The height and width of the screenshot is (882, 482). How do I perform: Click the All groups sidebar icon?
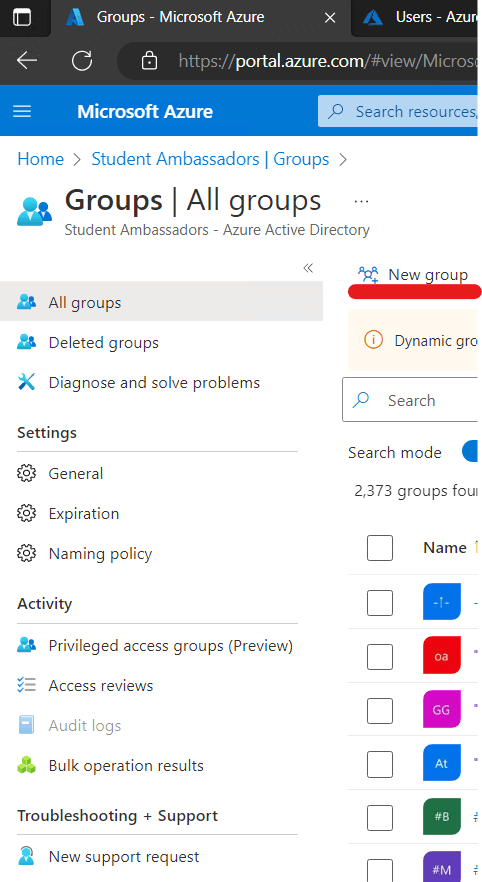[x=26, y=302]
